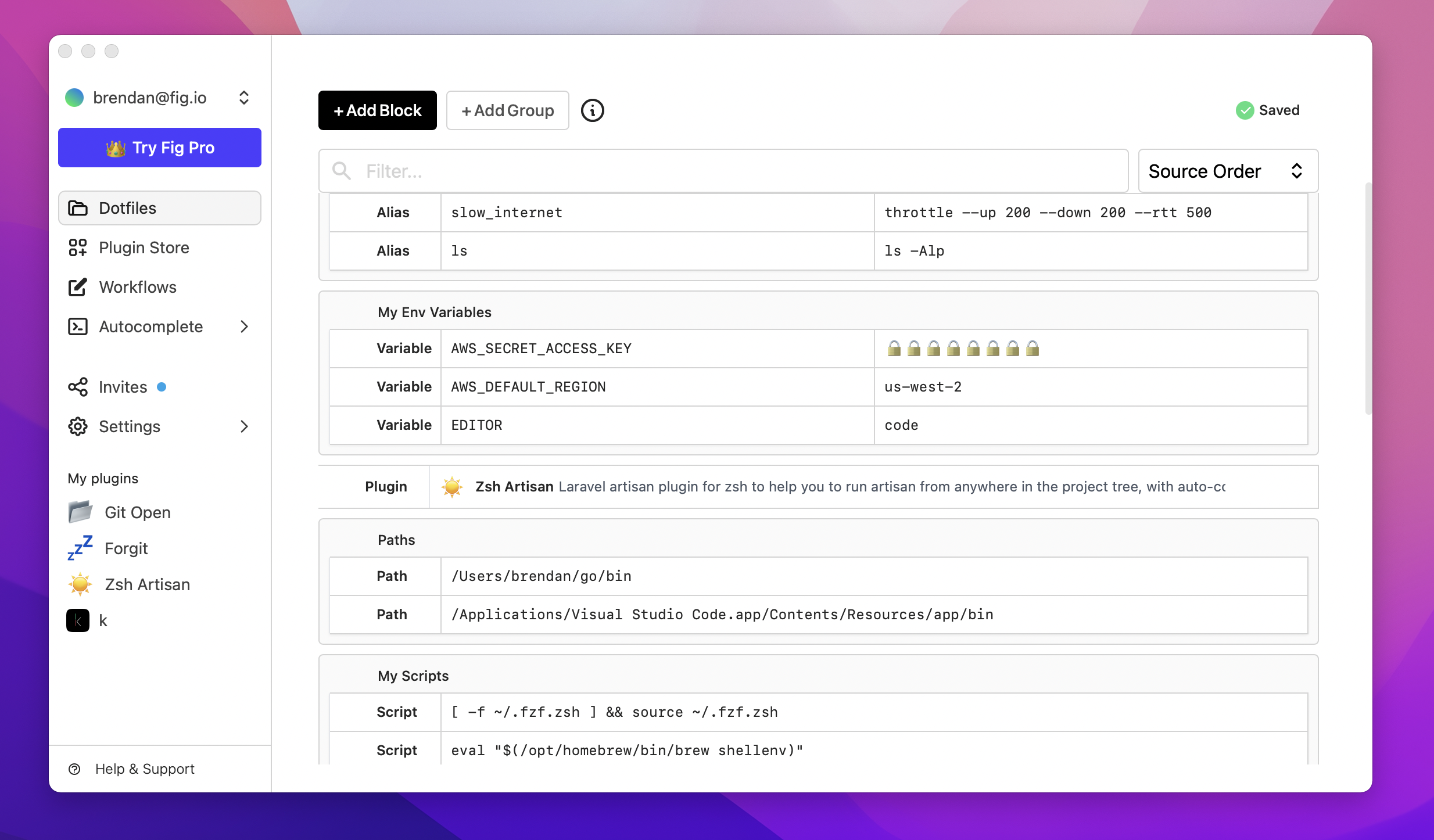The height and width of the screenshot is (840, 1434).
Task: Click the My Scripts group title
Action: click(413, 676)
